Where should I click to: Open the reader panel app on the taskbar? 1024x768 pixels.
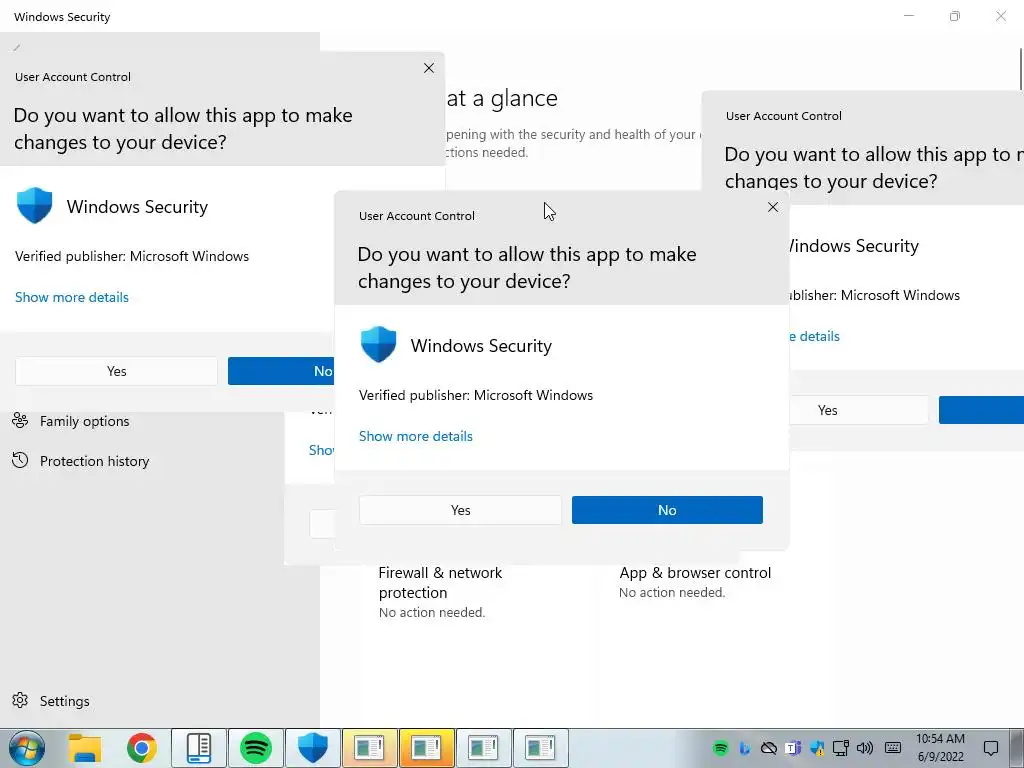199,748
